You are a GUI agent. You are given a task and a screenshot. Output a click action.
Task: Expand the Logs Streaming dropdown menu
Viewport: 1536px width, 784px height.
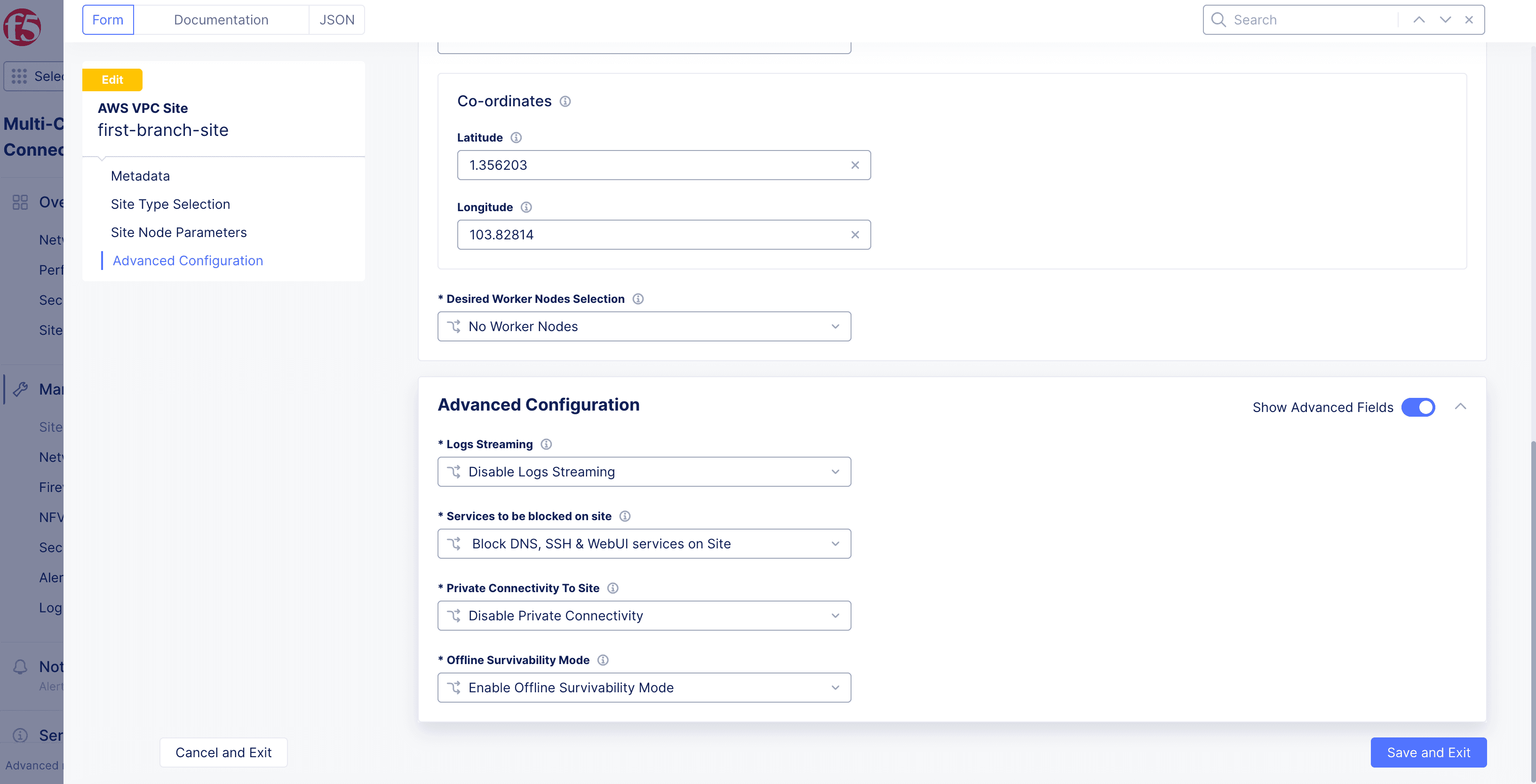point(644,471)
